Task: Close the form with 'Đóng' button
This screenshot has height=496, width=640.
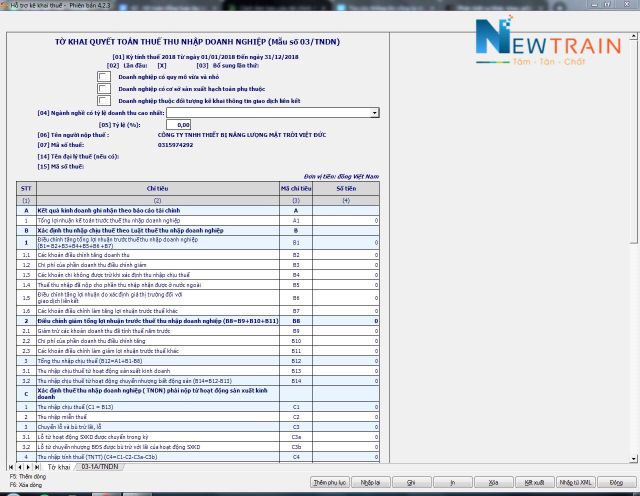Action: coord(616,483)
